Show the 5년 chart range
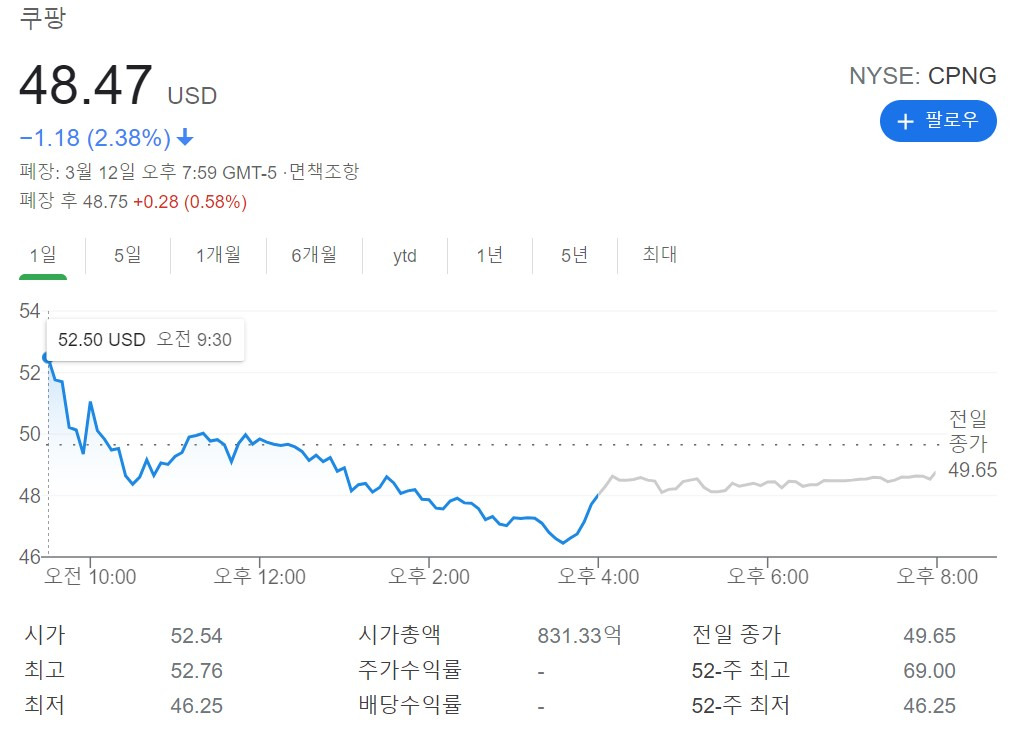The image size is (1024, 735). [575, 255]
